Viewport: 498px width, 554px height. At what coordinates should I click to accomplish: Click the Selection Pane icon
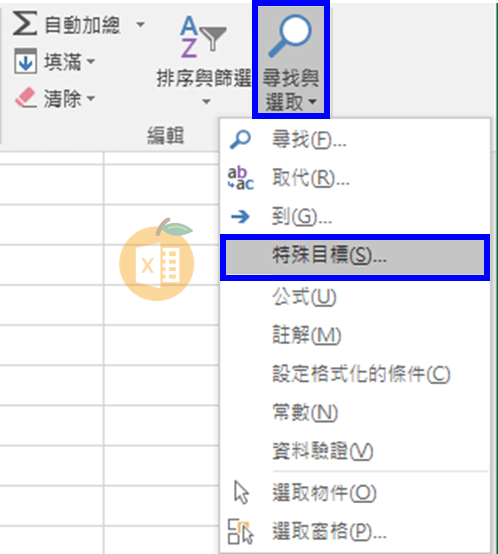click(x=240, y=531)
